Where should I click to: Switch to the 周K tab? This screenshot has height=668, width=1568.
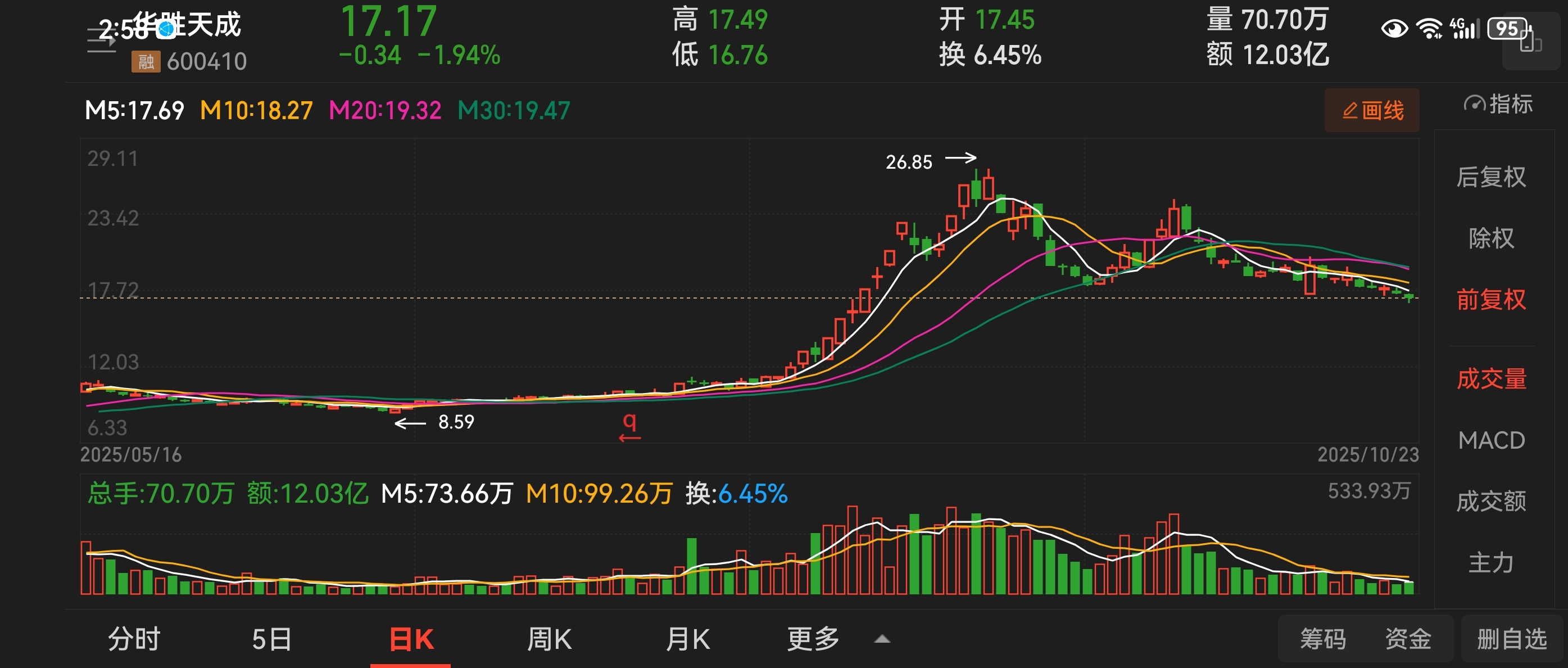click(x=549, y=639)
